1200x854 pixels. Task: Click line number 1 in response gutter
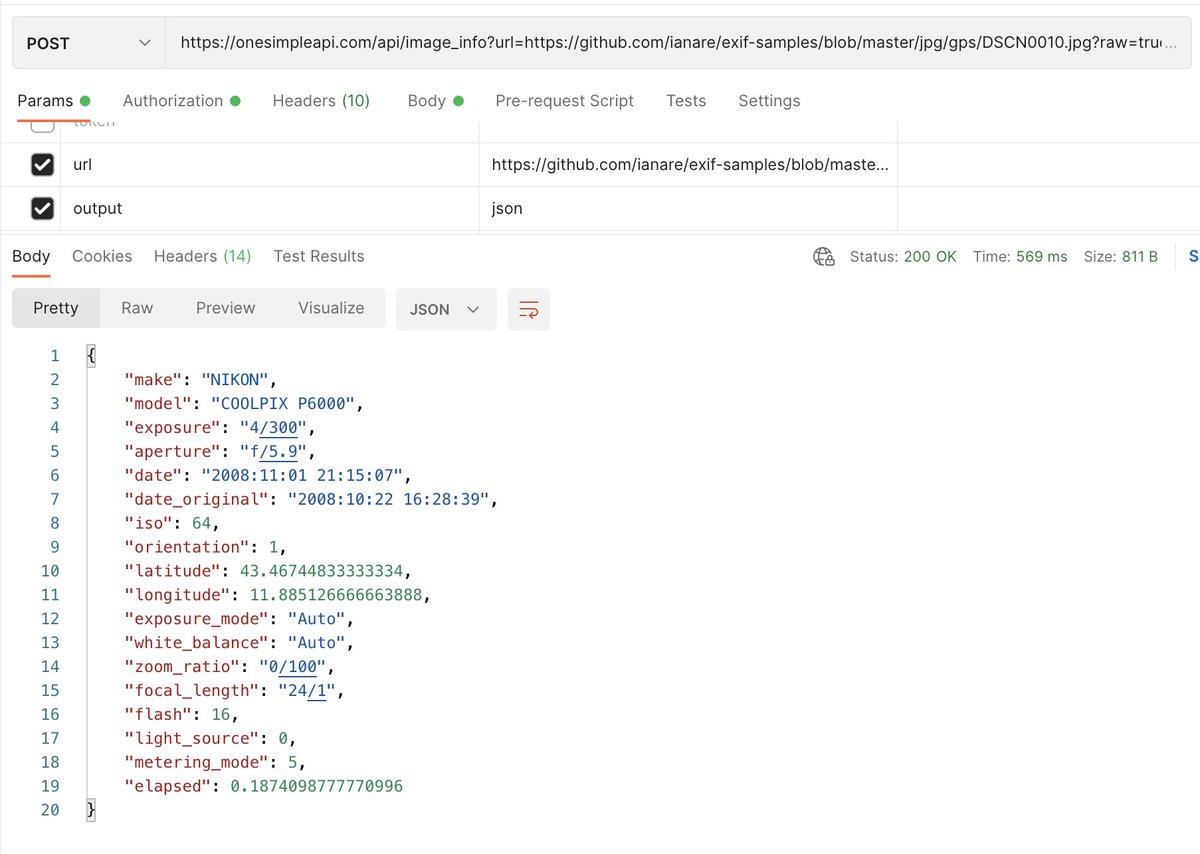point(54,356)
